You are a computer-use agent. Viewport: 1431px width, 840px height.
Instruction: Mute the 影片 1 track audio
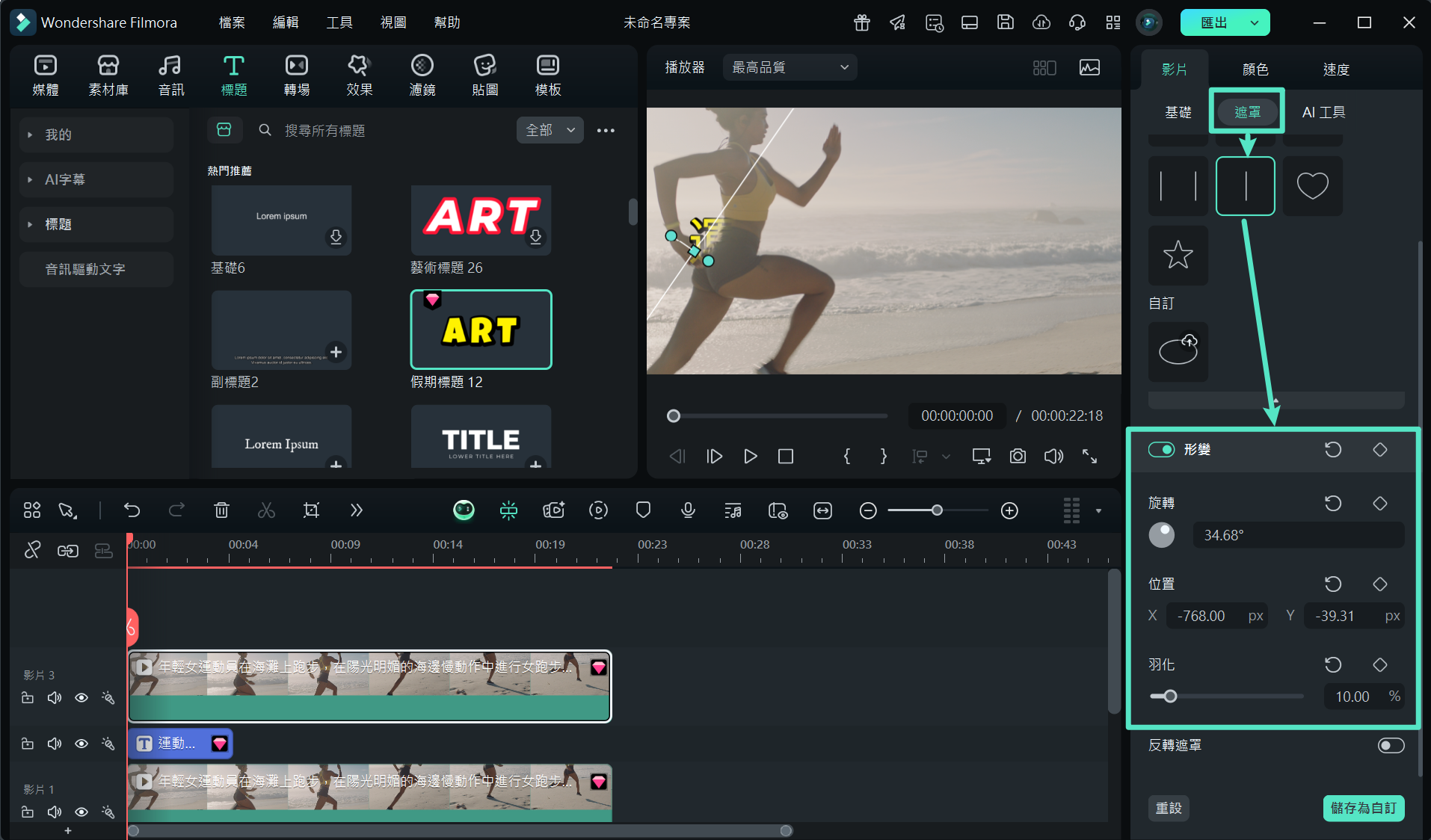coord(55,812)
